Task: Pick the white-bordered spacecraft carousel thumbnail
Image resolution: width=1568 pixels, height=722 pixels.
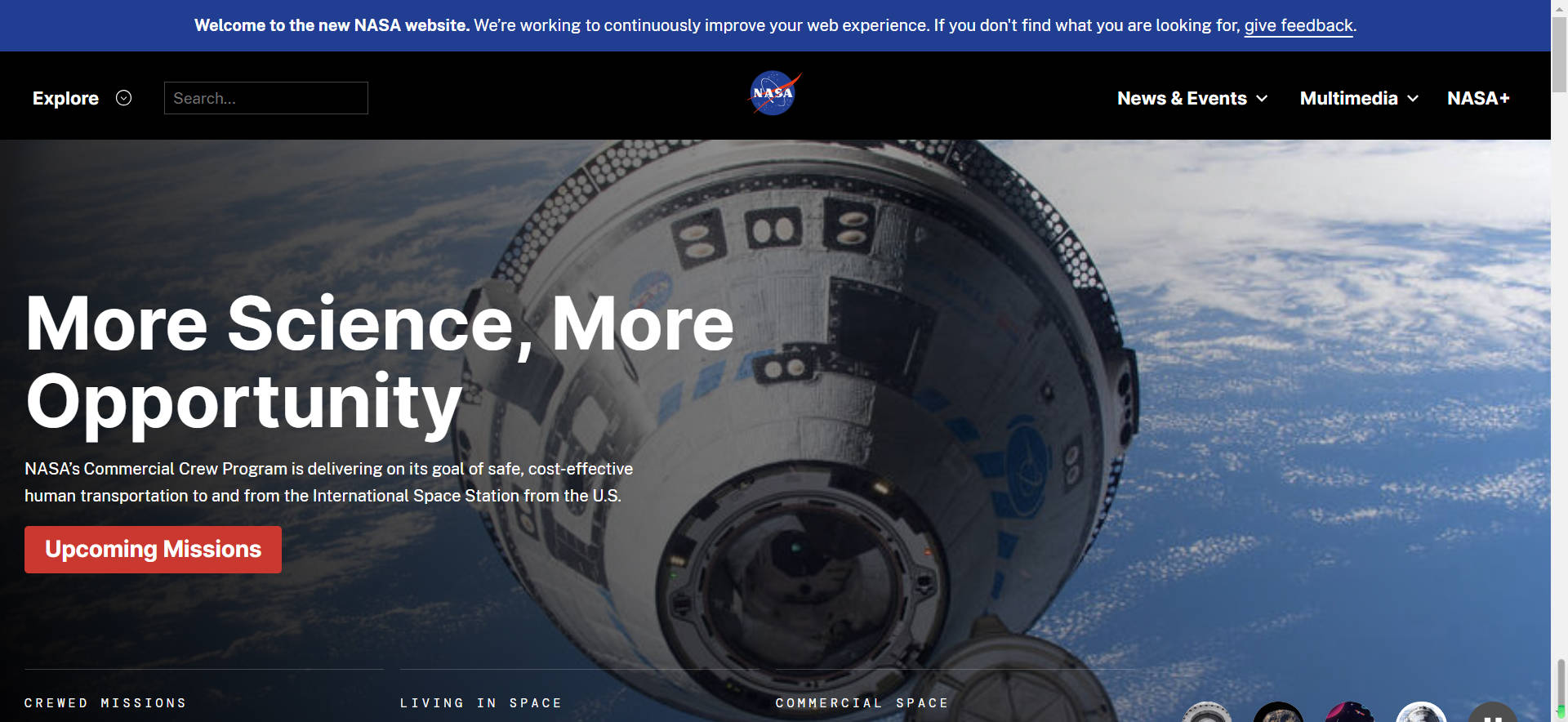Action: pos(1421,713)
